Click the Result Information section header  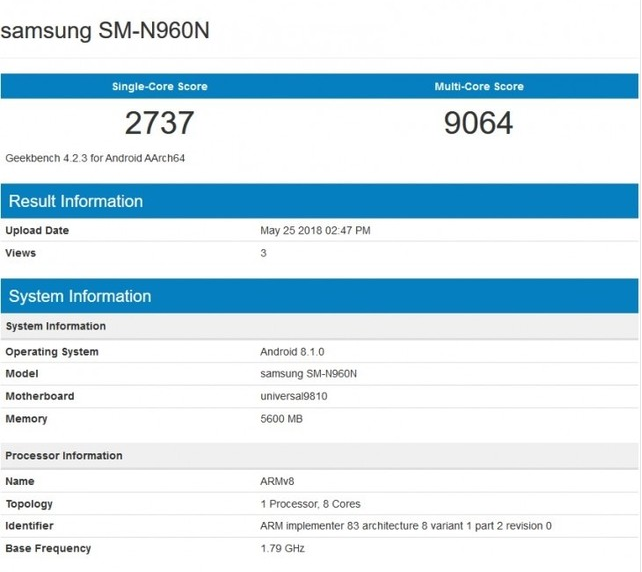[76, 201]
